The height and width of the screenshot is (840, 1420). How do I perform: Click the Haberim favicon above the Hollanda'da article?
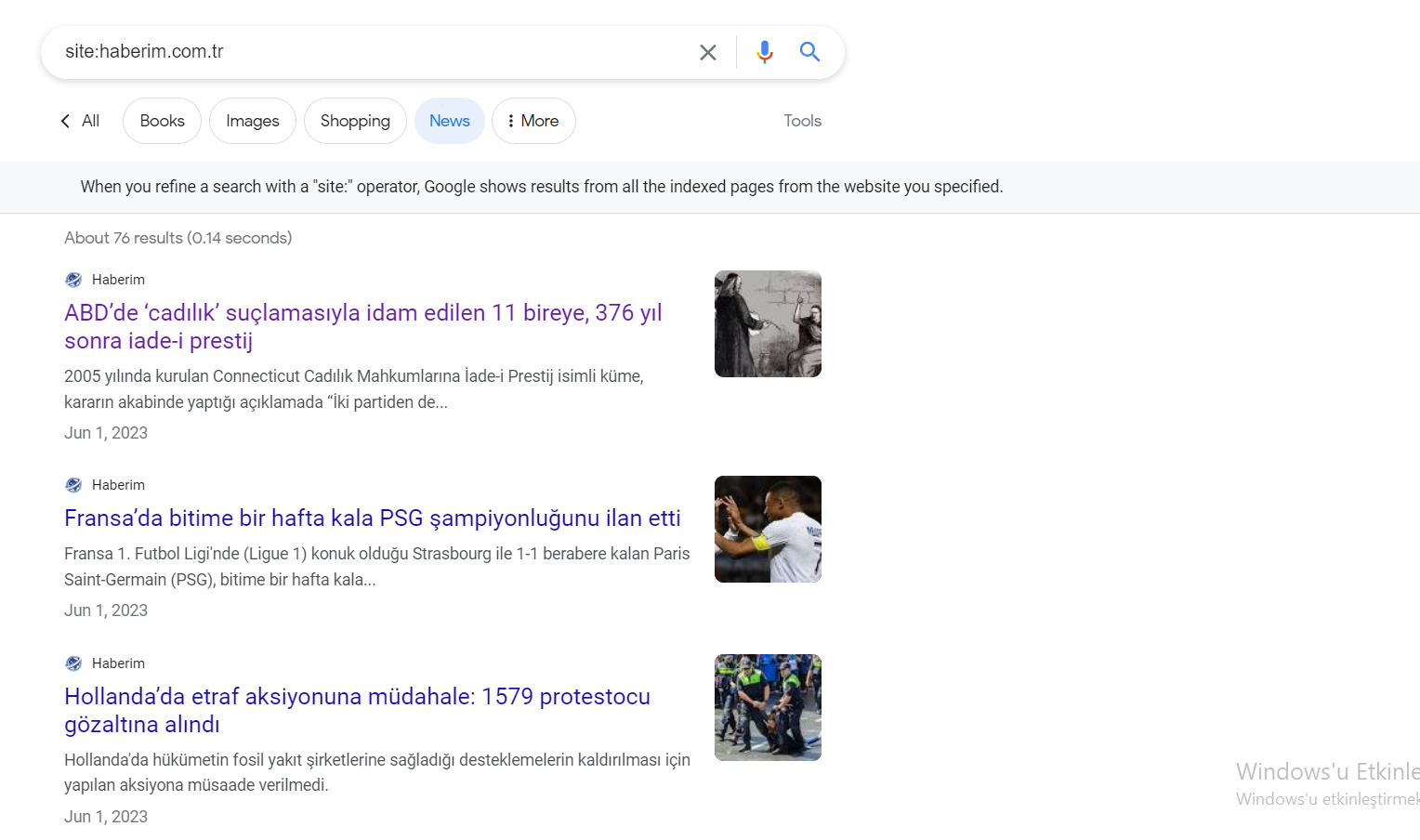(x=73, y=663)
